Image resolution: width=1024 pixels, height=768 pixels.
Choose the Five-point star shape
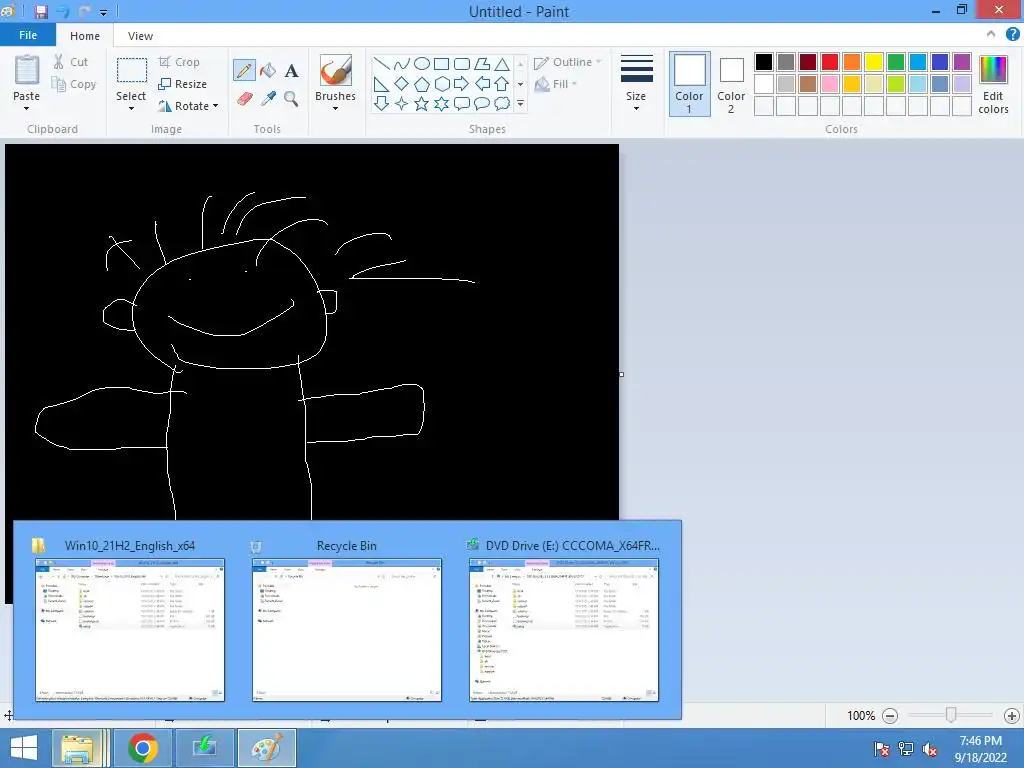422,103
